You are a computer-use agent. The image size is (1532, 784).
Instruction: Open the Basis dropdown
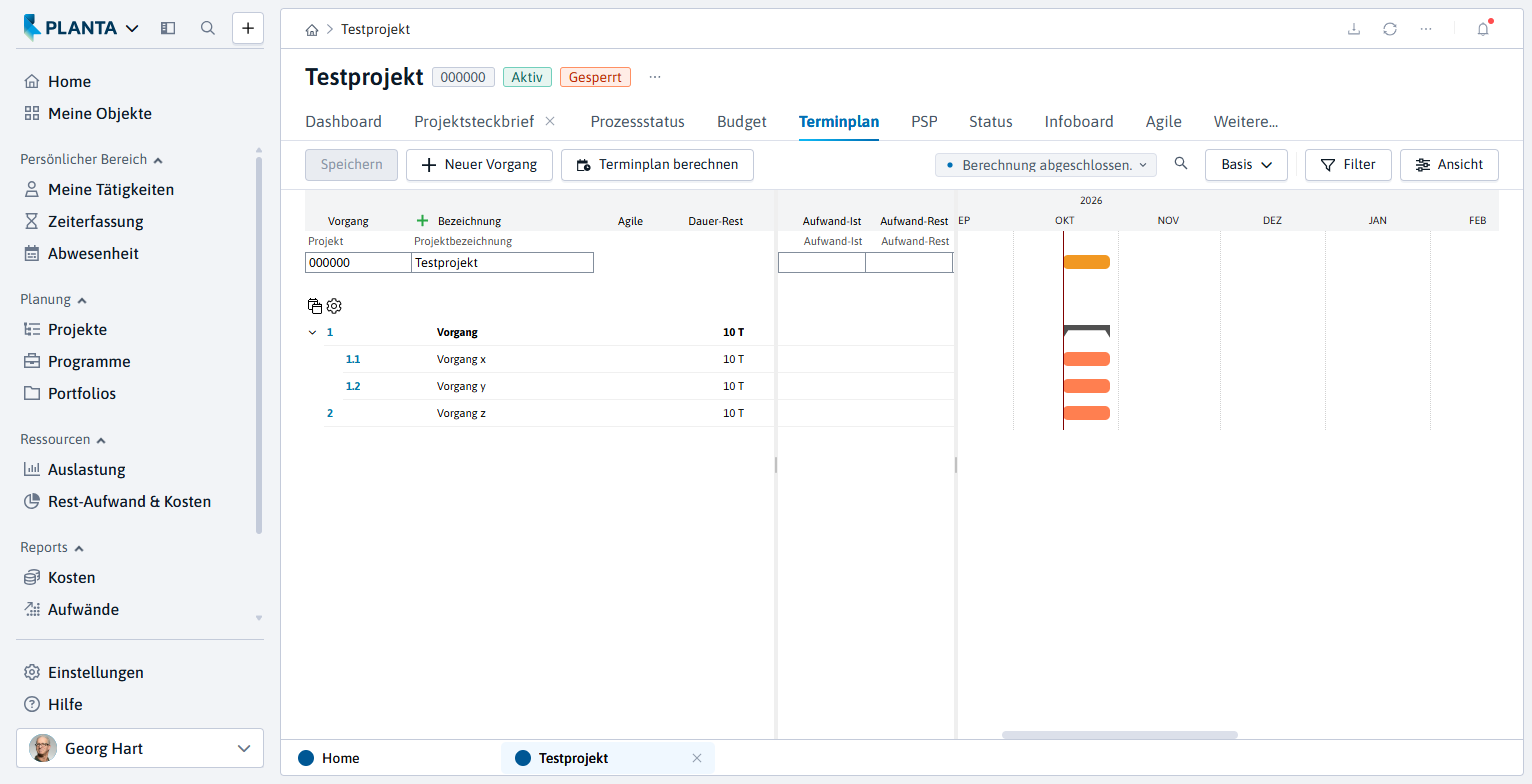click(x=1246, y=165)
